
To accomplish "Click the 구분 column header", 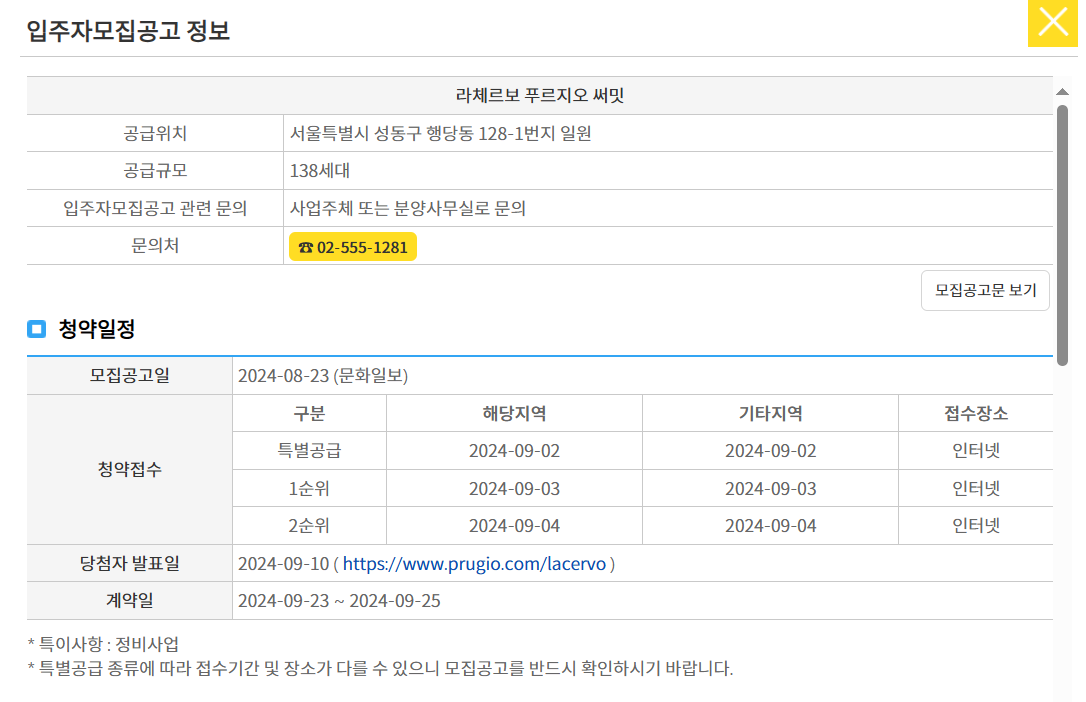I will point(309,412).
